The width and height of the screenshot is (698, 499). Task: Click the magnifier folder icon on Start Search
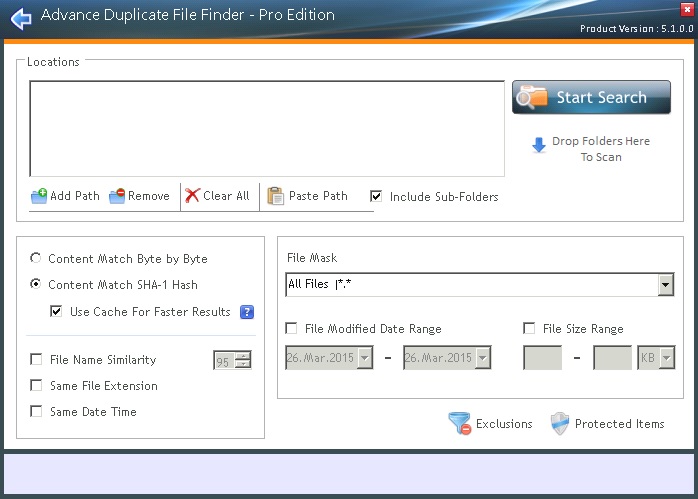pos(532,97)
